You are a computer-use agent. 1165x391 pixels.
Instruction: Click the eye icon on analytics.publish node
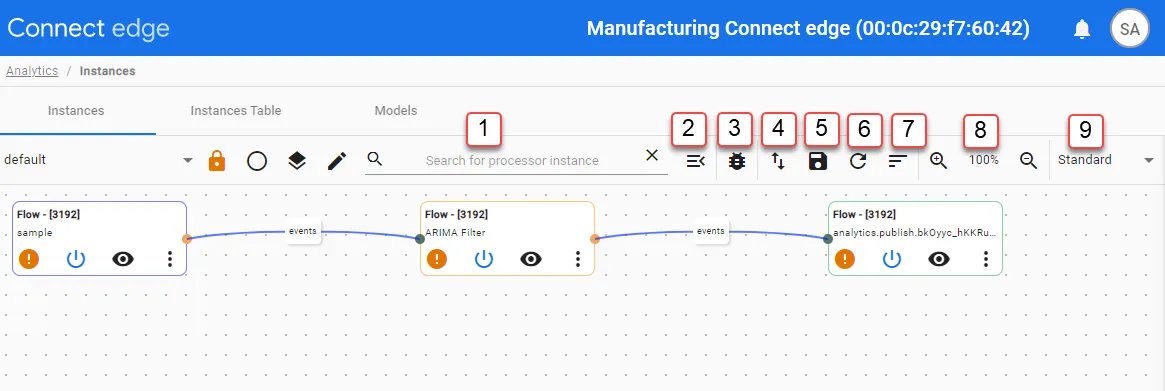[x=939, y=259]
